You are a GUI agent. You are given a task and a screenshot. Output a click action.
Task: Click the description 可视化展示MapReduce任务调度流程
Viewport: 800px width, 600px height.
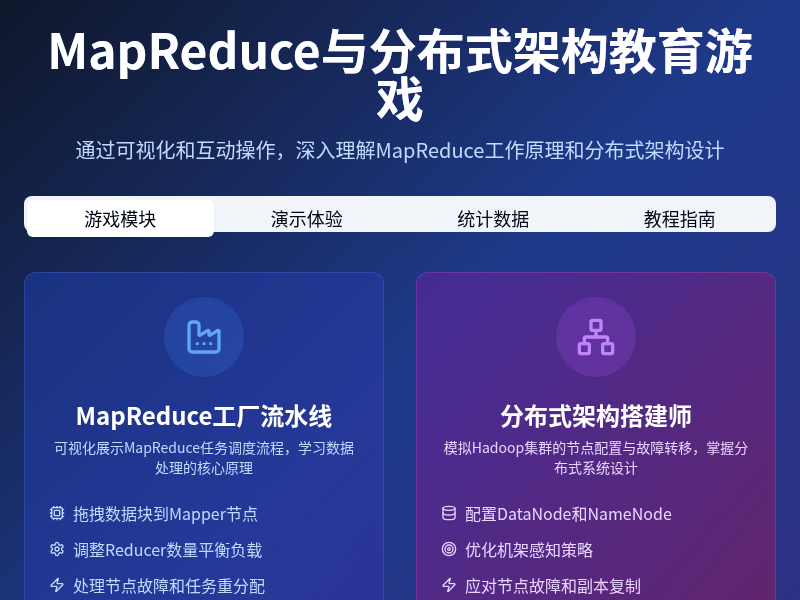(x=204, y=458)
